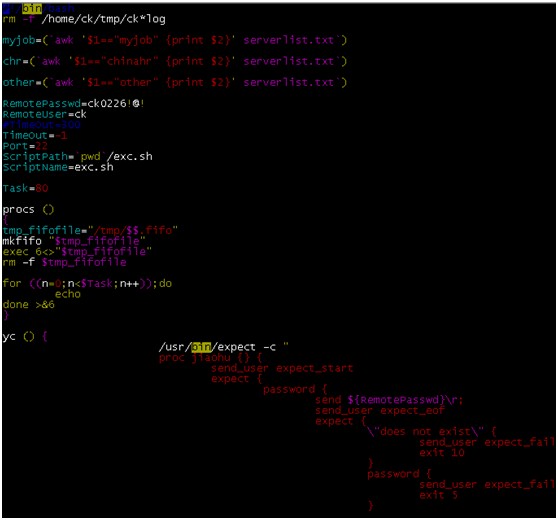
Task: Click the 'procs ()' function definition
Action: (x=28, y=209)
